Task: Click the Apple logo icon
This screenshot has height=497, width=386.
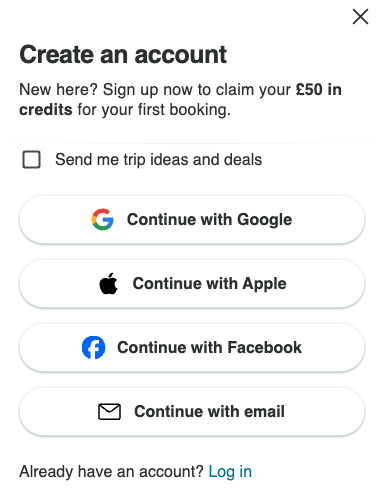Action: [x=108, y=283]
